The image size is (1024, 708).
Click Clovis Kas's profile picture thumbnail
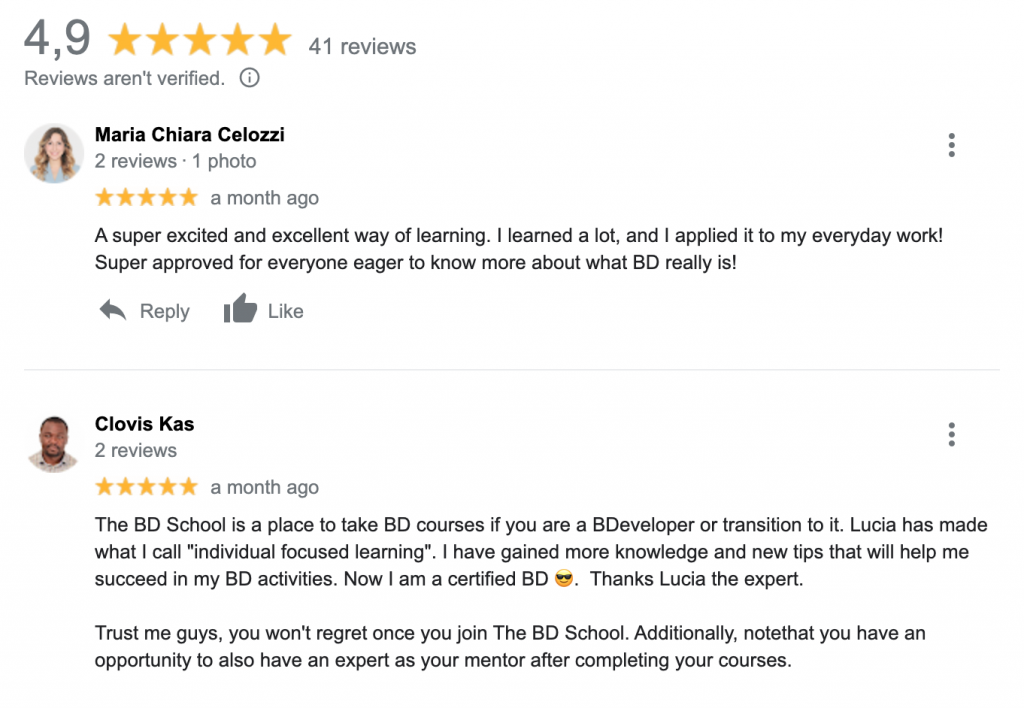tap(53, 443)
